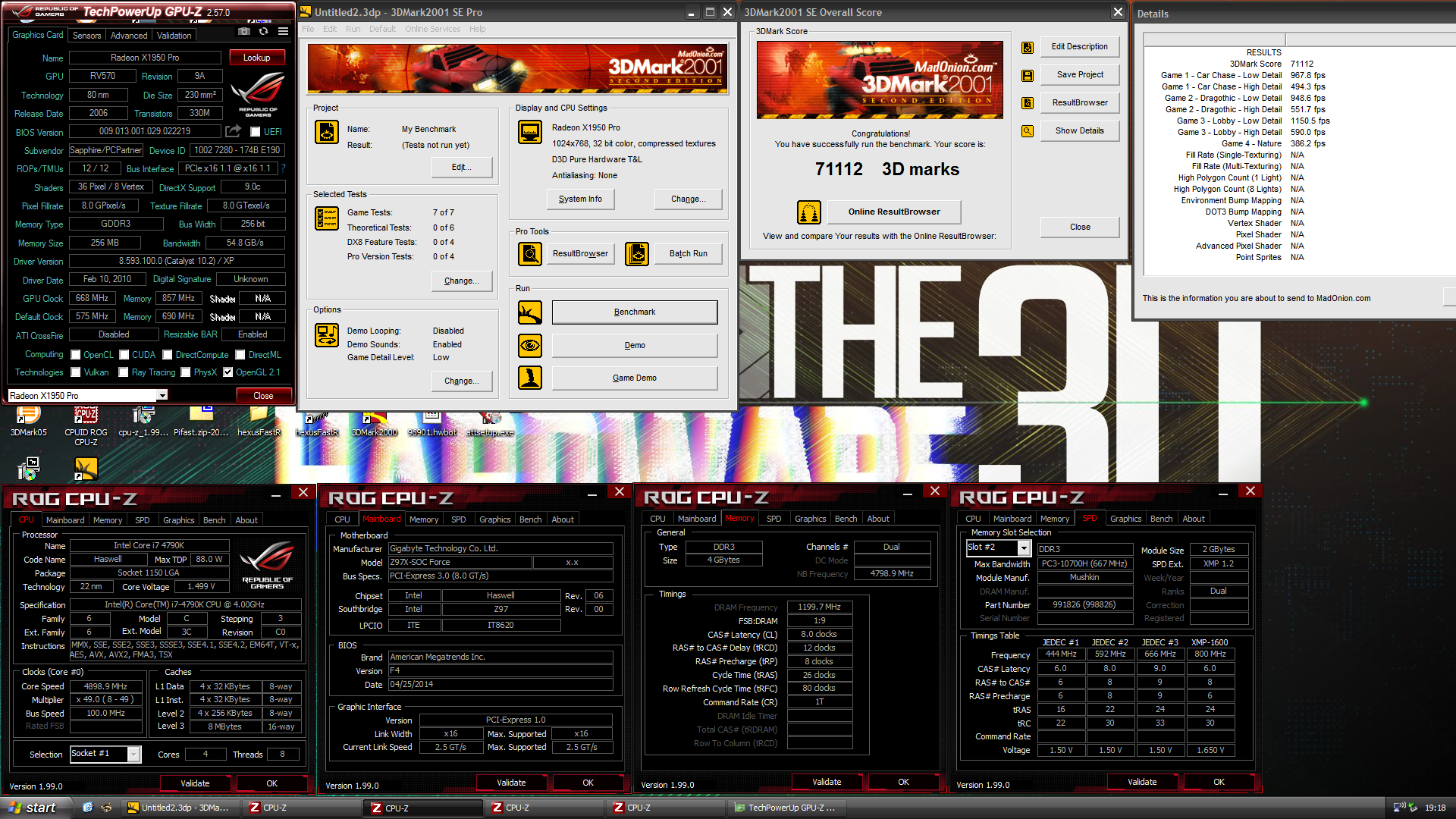
Task: Click the Show Details button
Action: (1080, 131)
